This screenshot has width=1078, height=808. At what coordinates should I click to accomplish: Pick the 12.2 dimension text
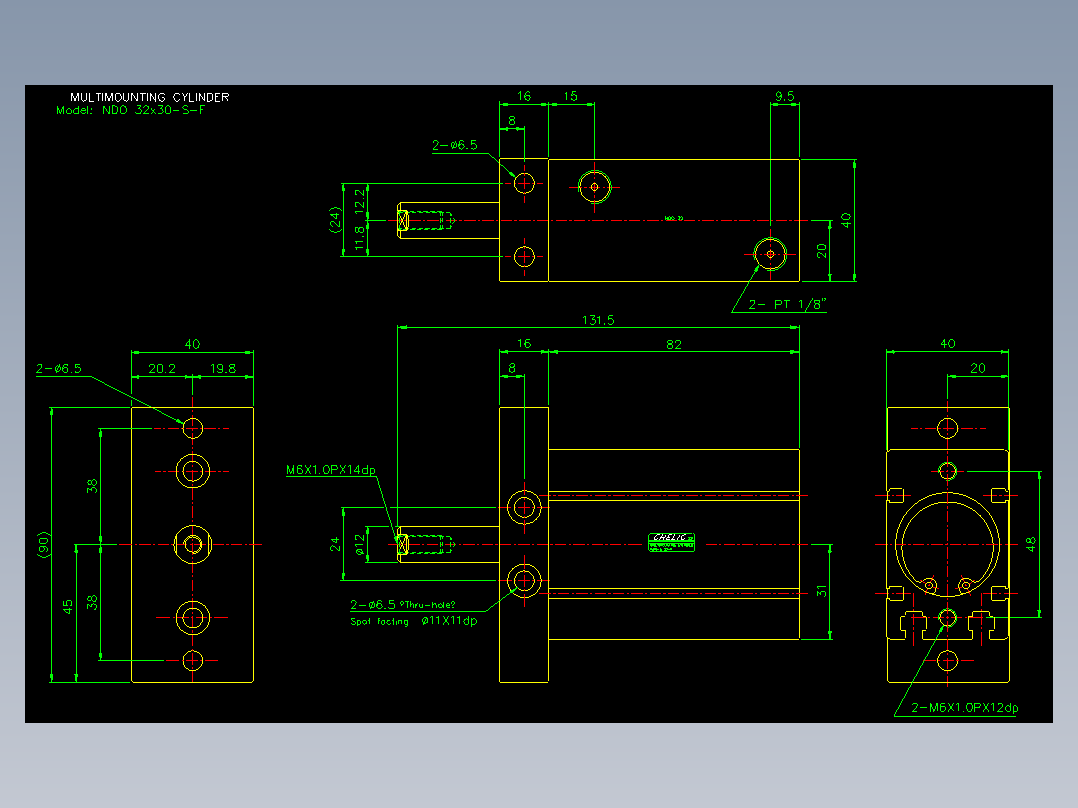360,201
